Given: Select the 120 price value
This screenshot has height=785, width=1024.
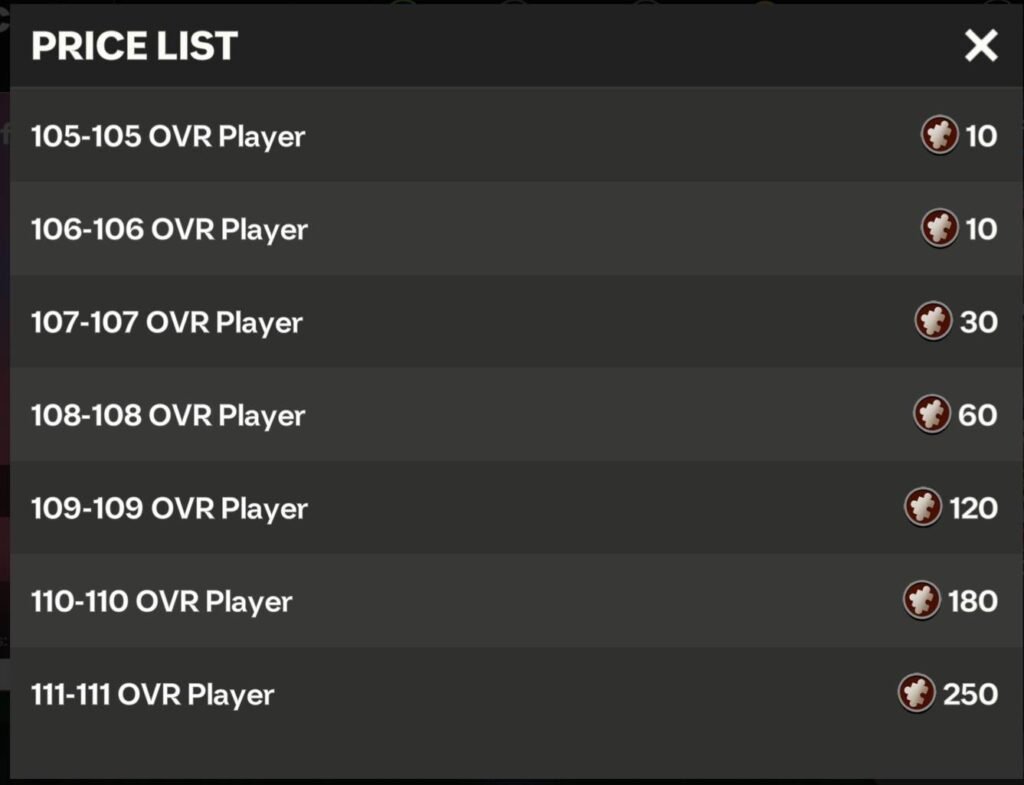Looking at the screenshot, I should tap(973, 508).
